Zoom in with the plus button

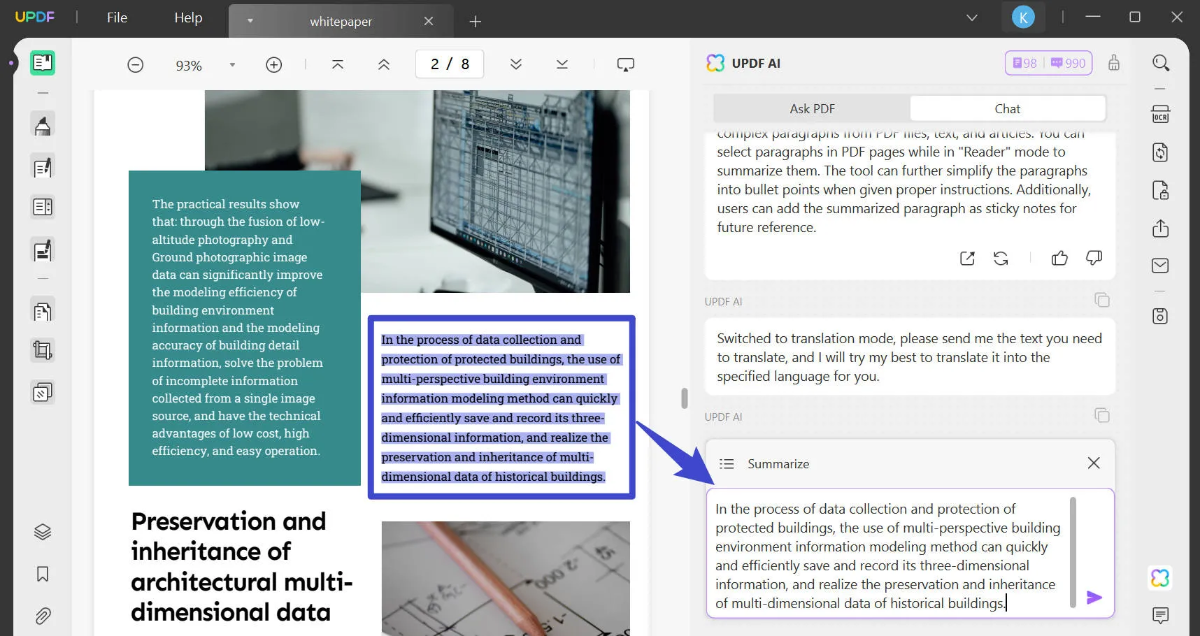(274, 65)
